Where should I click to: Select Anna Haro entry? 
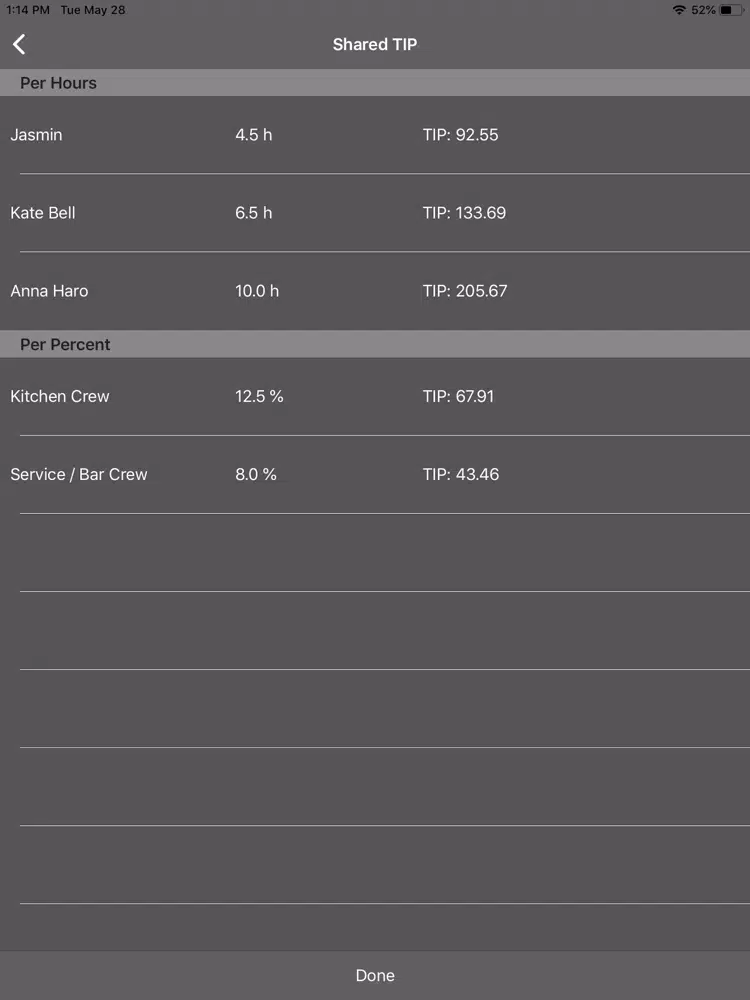[49, 291]
